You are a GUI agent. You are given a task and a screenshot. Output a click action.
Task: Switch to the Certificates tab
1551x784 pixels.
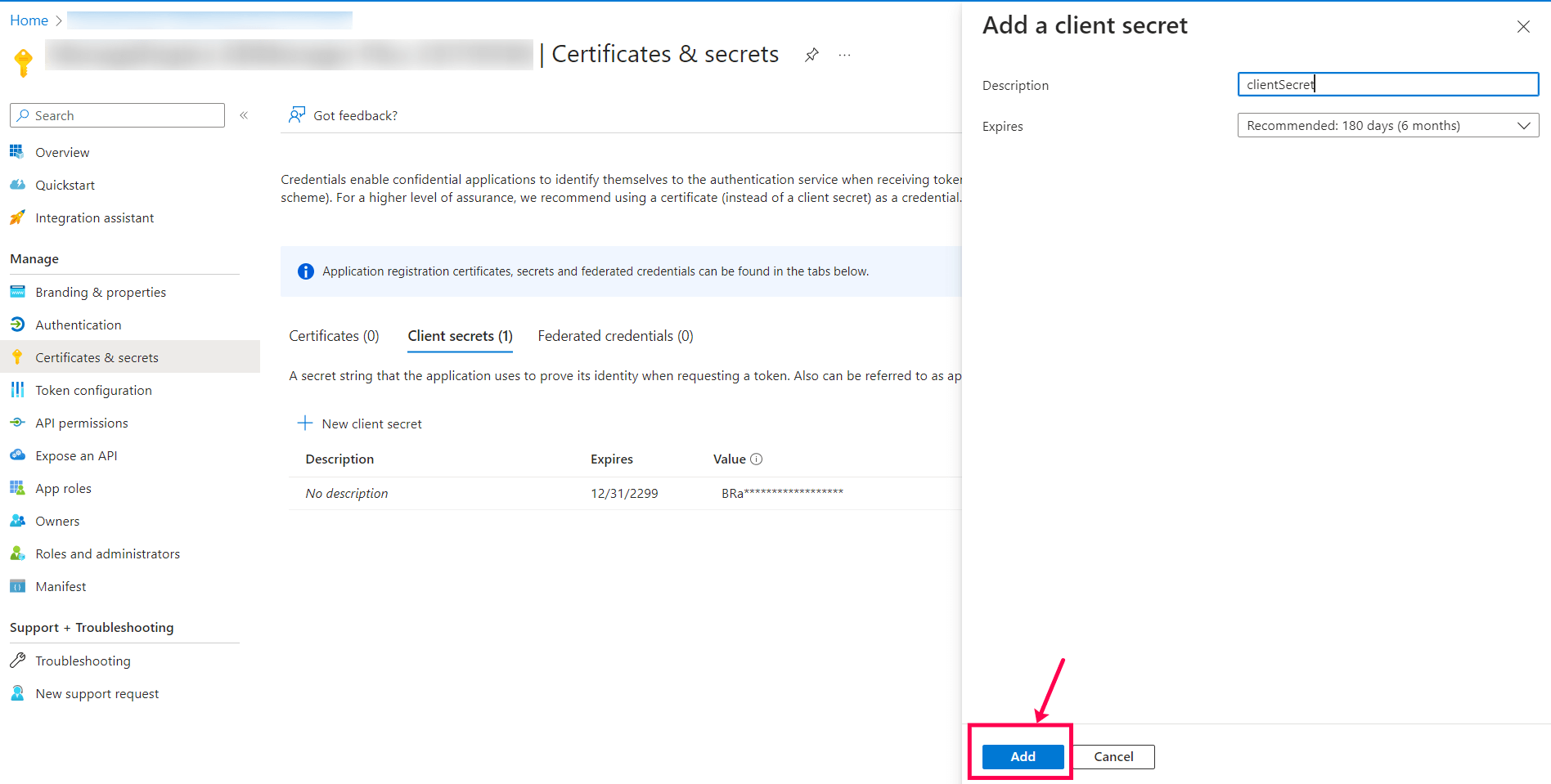pyautogui.click(x=334, y=336)
